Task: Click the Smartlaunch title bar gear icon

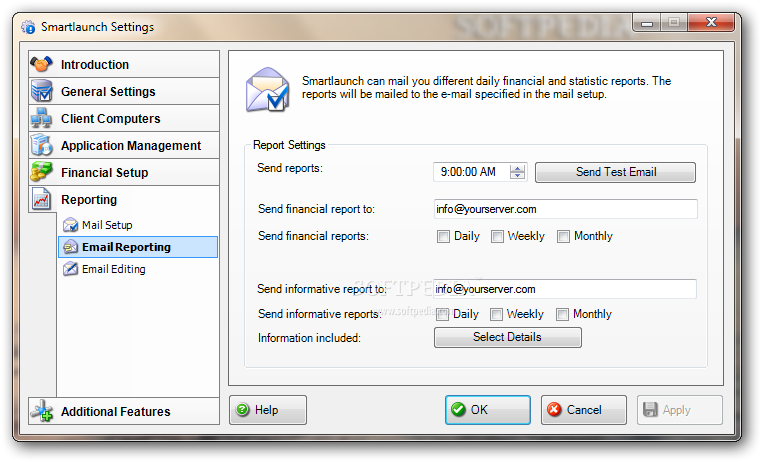Action: pyautogui.click(x=28, y=27)
